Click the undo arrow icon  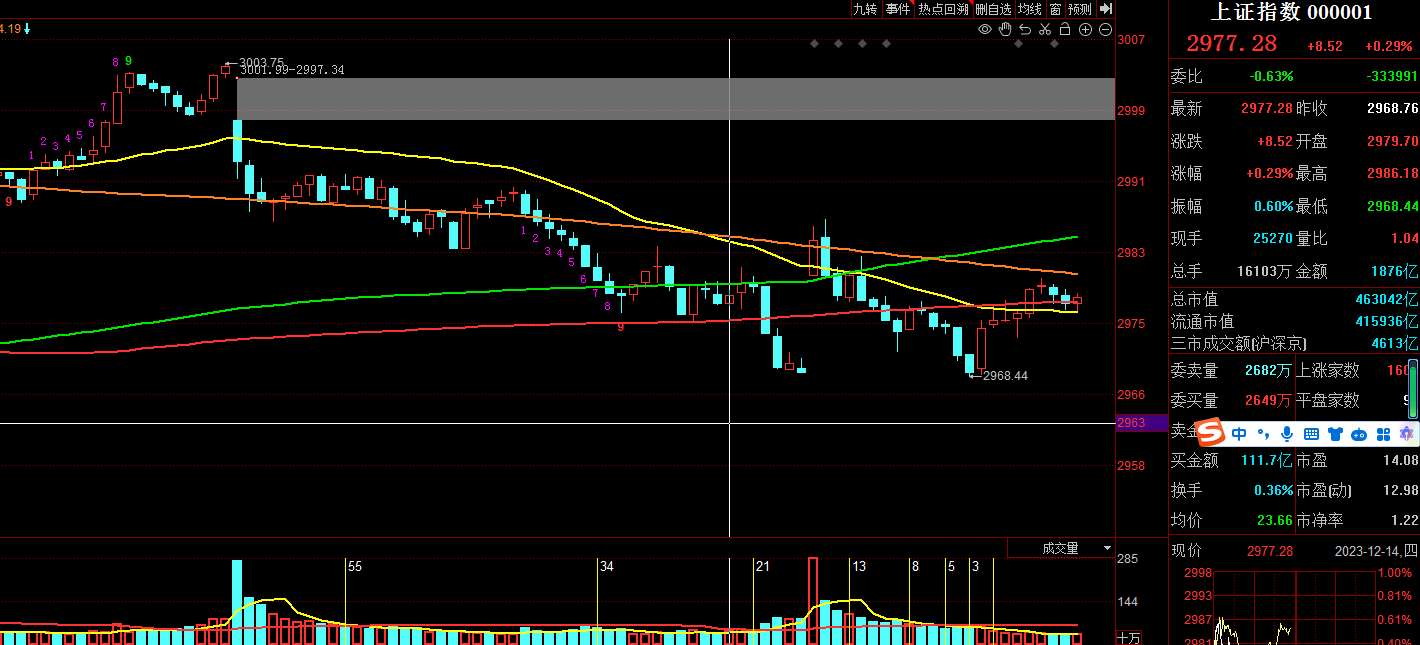point(1024,30)
